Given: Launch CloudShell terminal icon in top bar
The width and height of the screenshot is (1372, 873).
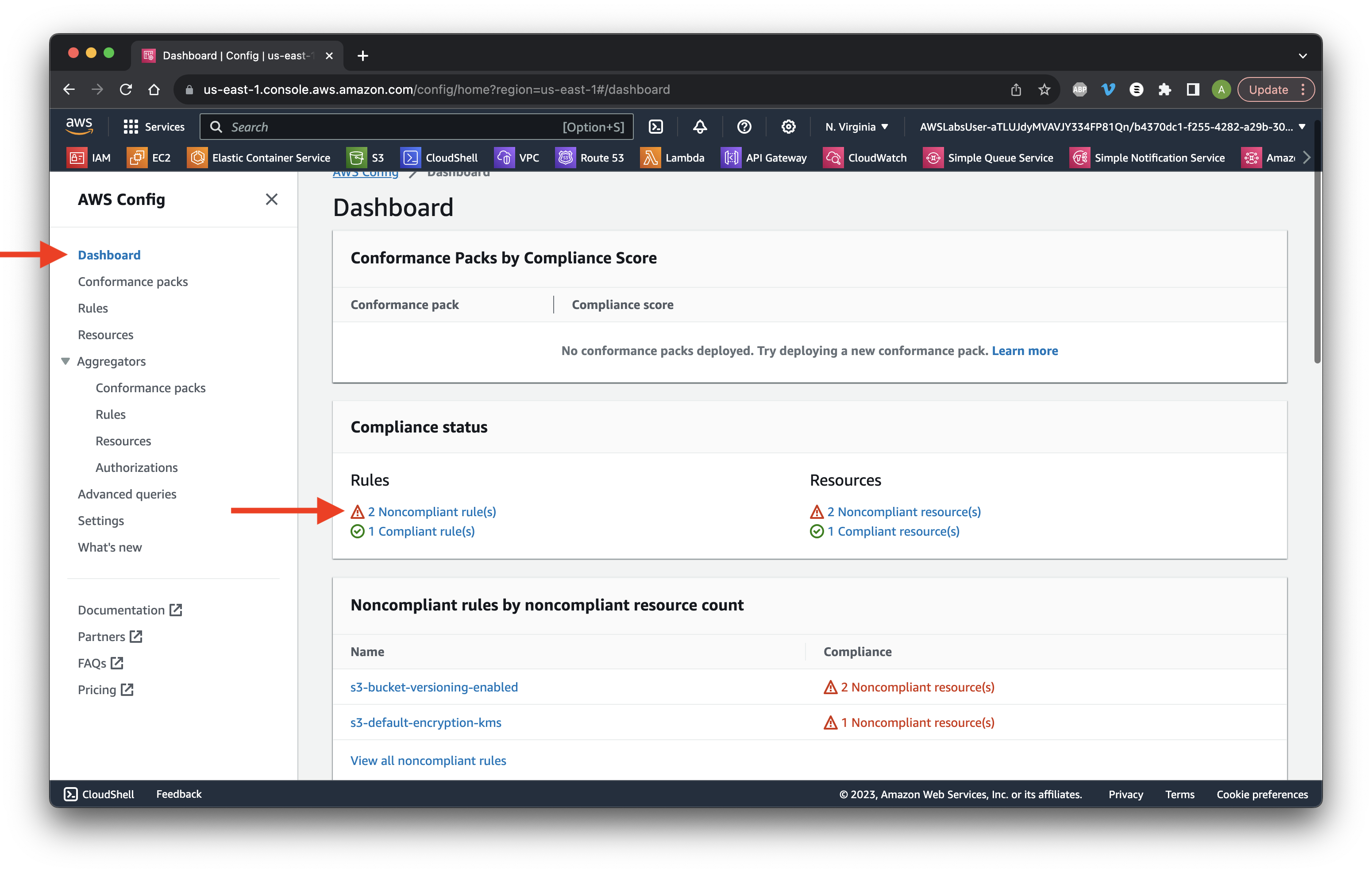Looking at the screenshot, I should pos(656,127).
